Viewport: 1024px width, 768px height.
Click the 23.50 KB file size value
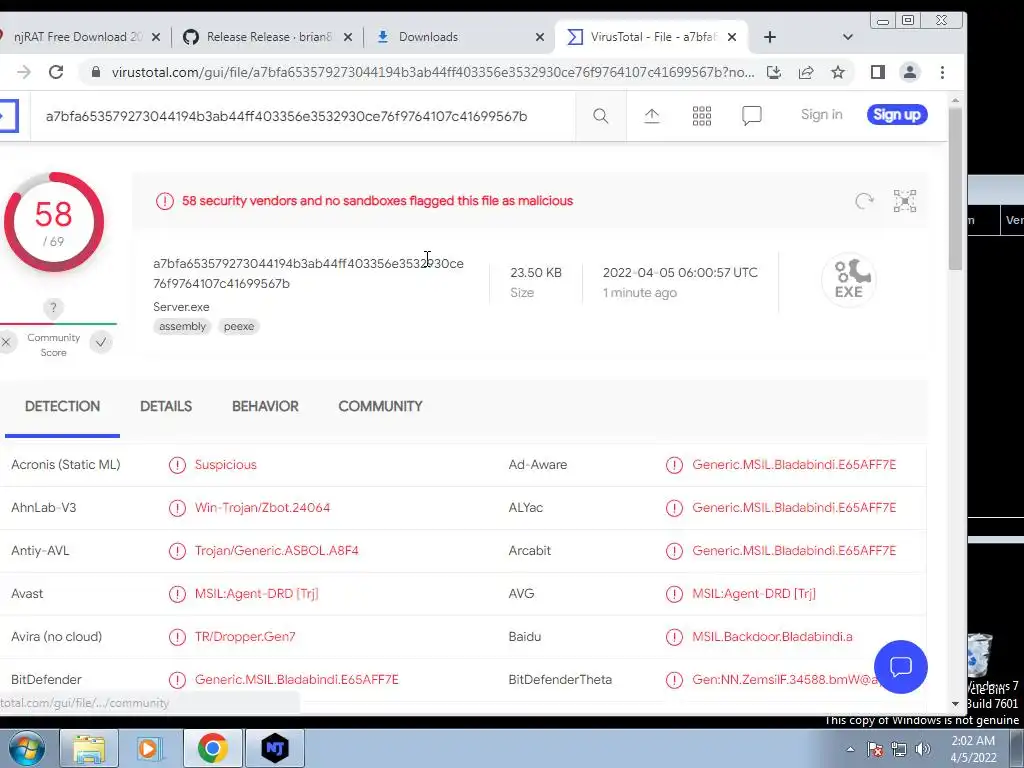[x=536, y=272]
